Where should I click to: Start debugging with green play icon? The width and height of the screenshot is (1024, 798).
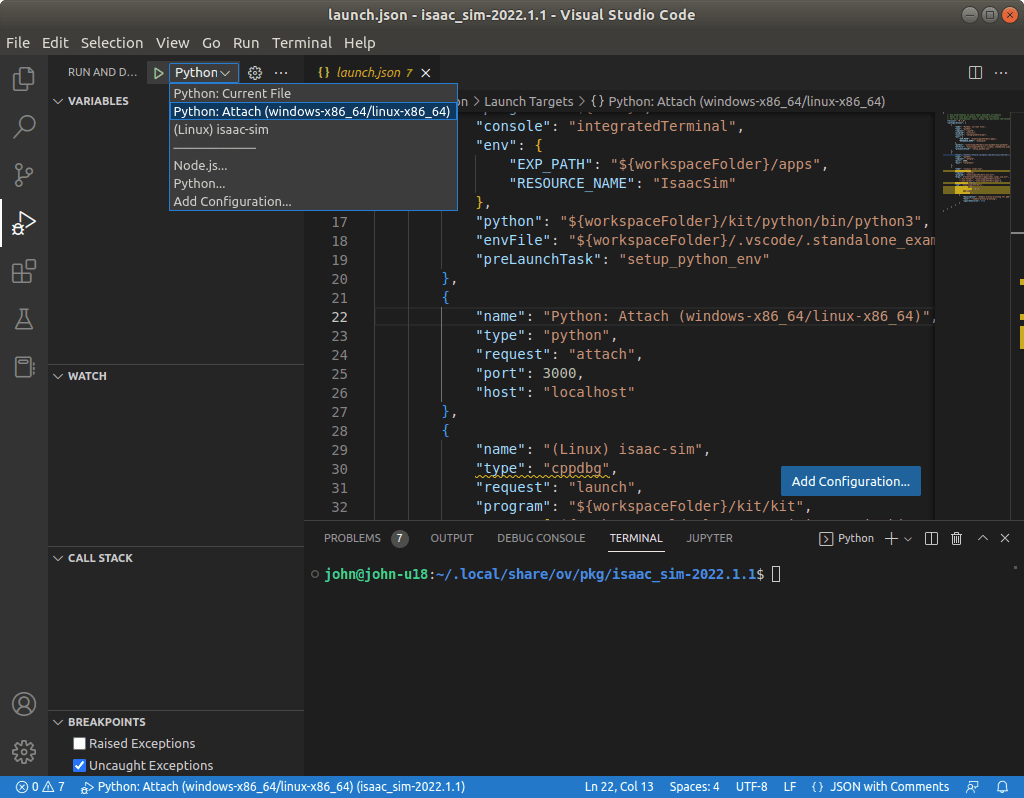[x=158, y=73]
